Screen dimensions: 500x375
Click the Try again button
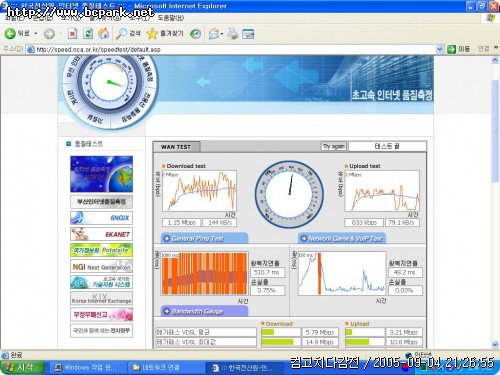click(333, 146)
